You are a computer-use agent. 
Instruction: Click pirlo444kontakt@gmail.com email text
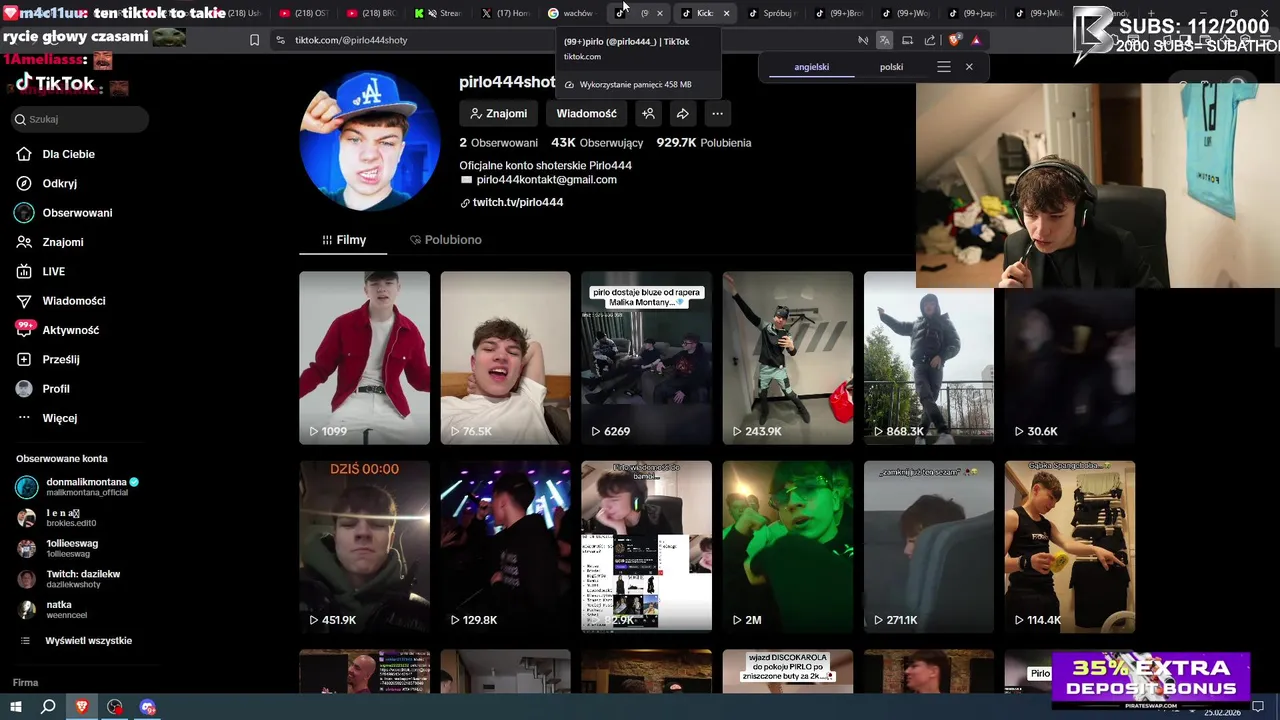(546, 180)
